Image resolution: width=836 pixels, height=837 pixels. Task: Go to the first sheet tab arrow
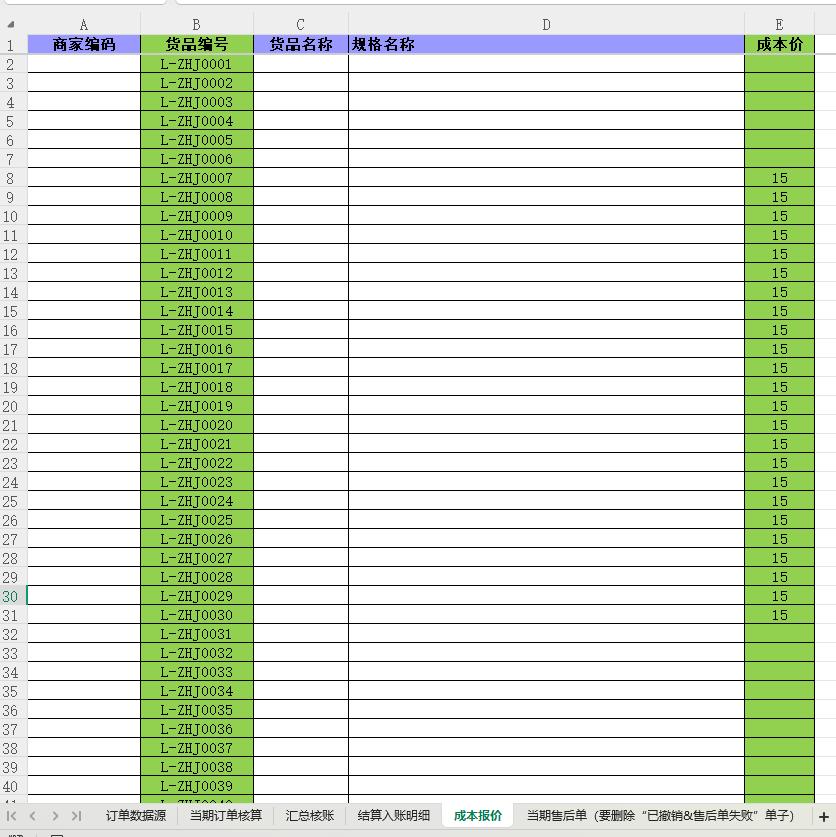[11, 816]
